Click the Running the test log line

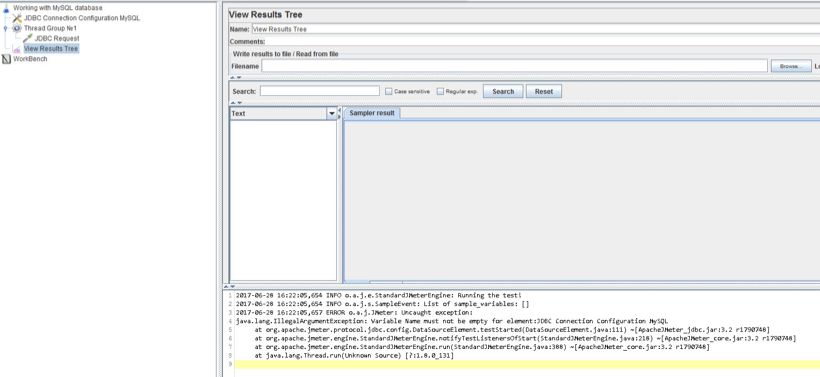point(379,295)
